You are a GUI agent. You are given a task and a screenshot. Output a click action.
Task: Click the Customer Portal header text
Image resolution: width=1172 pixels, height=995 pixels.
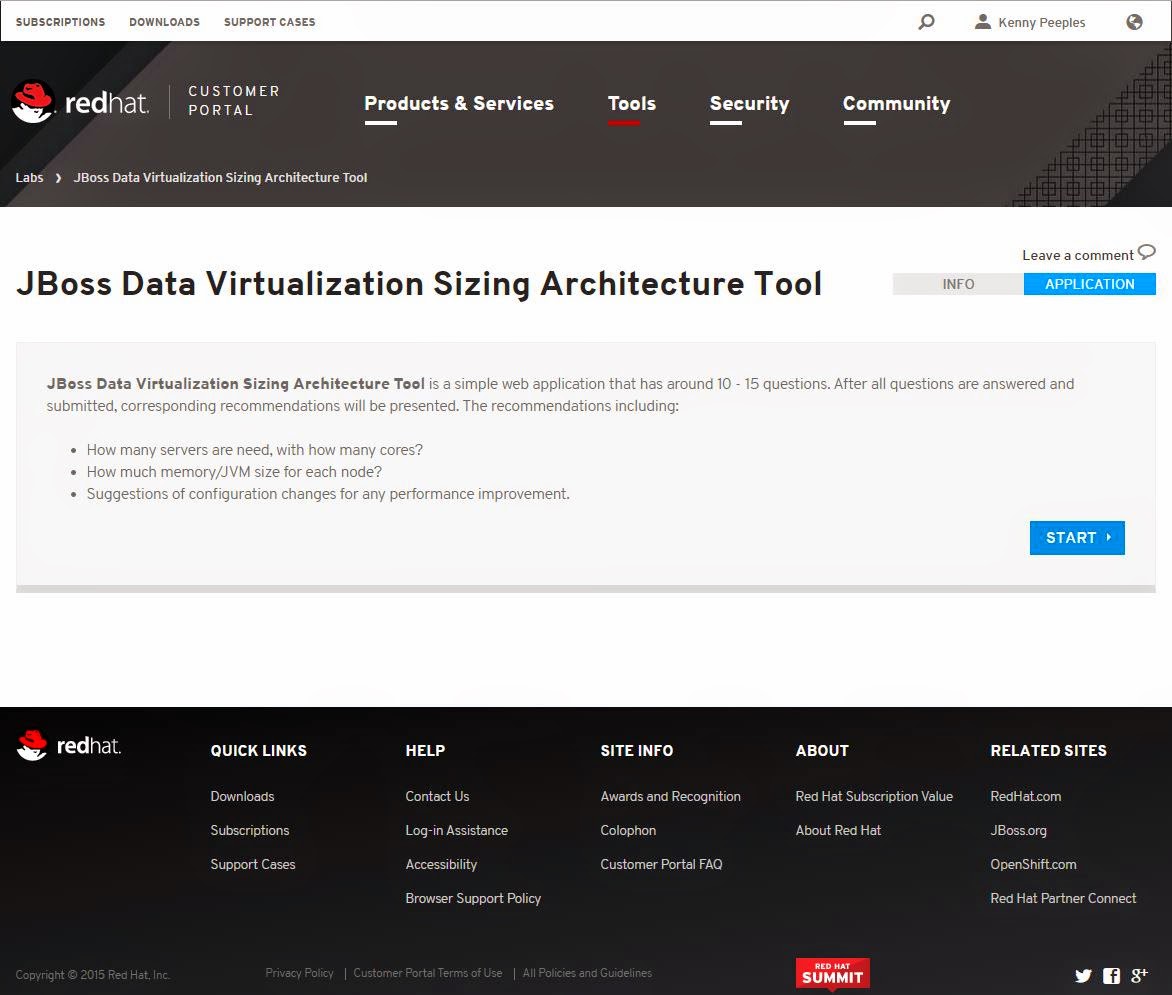tap(234, 100)
